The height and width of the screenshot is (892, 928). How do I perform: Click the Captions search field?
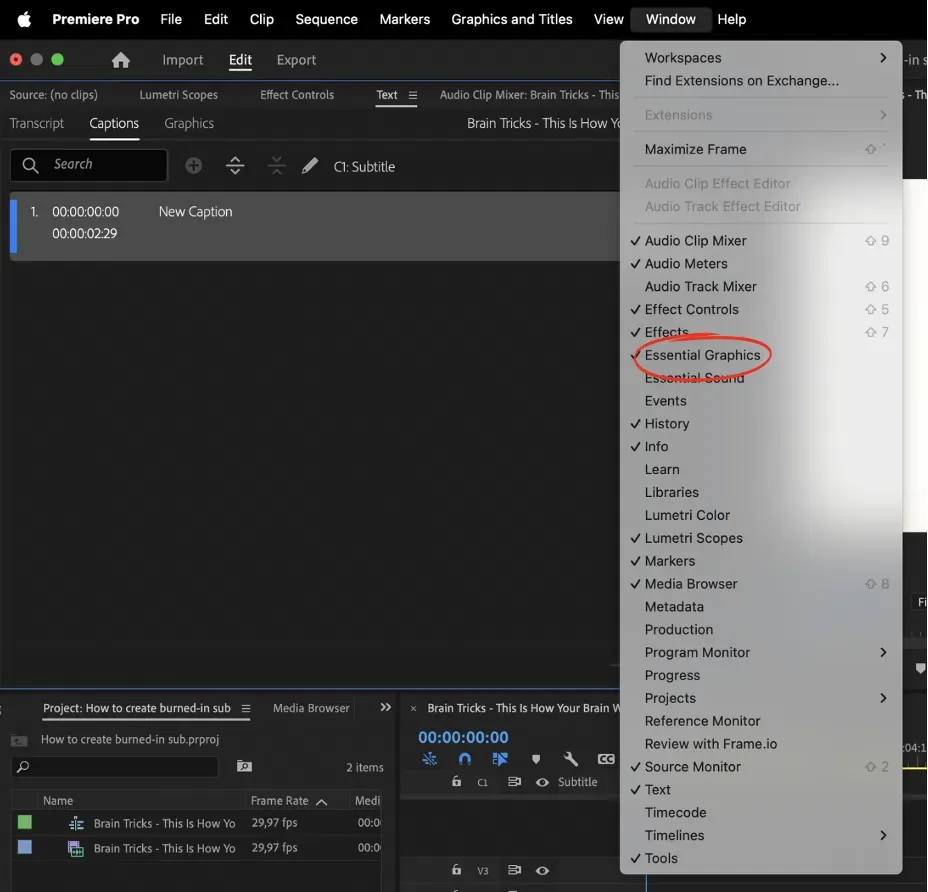(x=89, y=165)
